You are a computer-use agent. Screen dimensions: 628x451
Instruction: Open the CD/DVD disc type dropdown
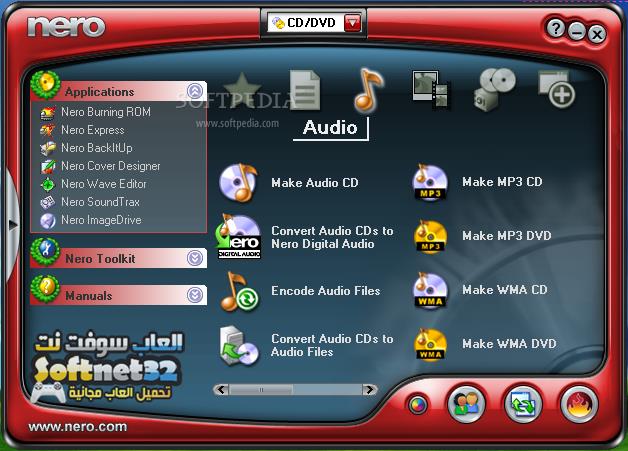coord(352,23)
